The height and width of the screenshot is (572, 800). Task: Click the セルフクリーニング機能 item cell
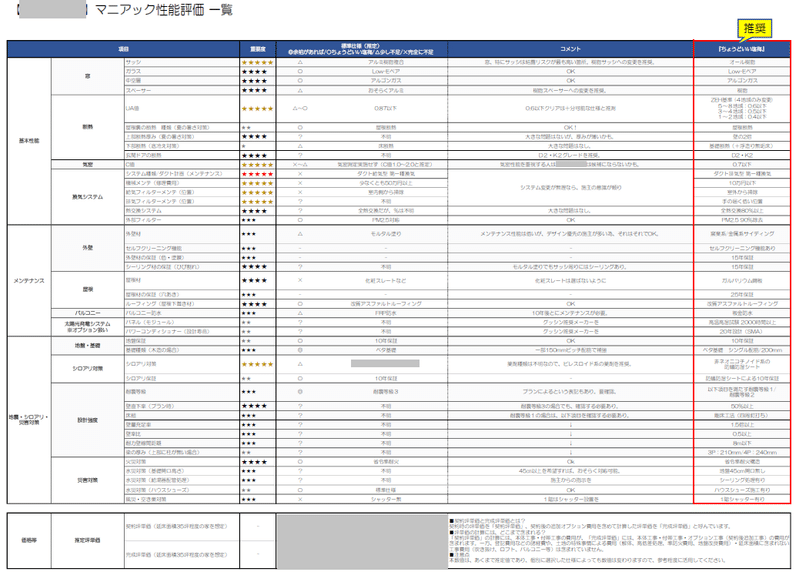coord(182,248)
